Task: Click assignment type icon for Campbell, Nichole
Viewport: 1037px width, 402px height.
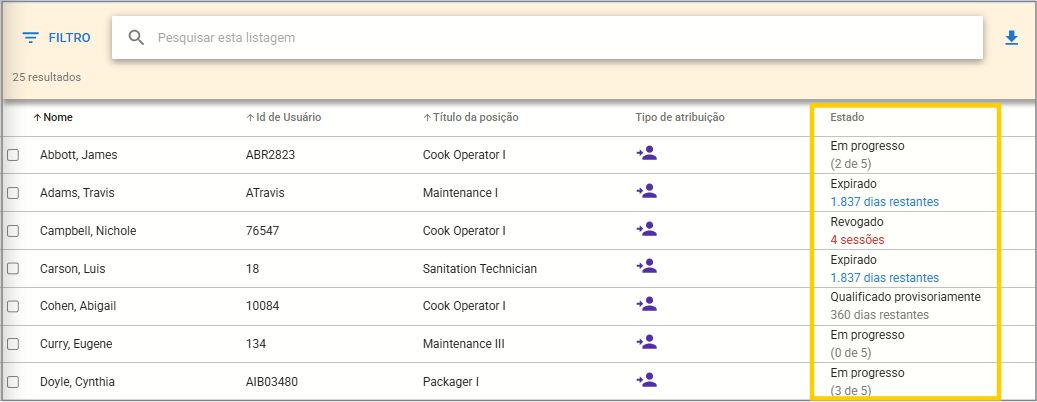Action: 646,230
